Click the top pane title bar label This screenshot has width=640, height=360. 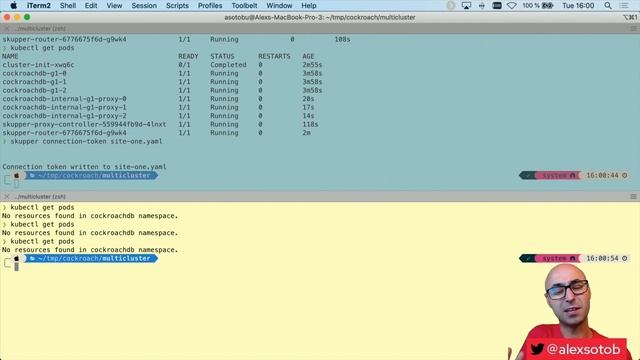[x=41, y=29]
